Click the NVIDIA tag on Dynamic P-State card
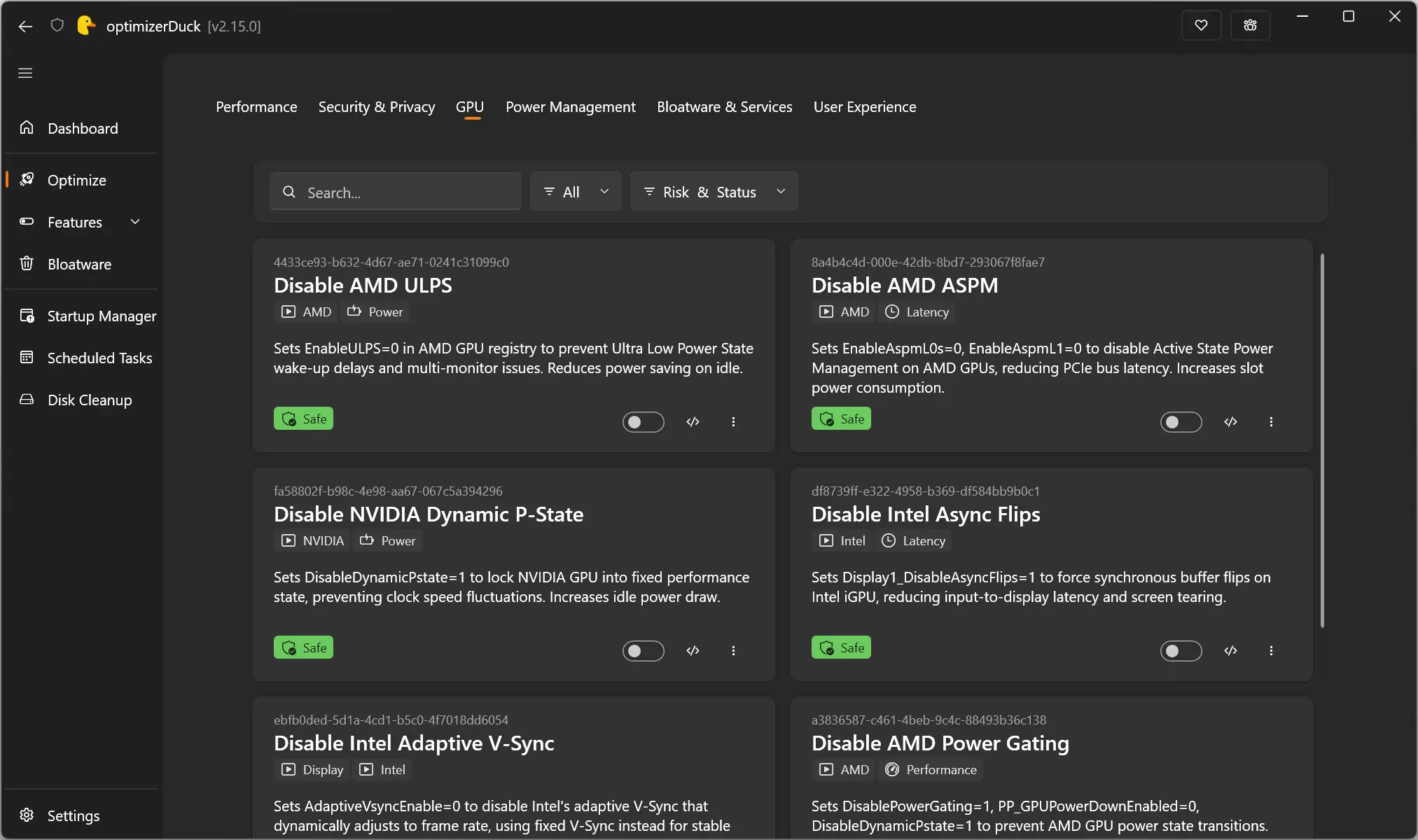The image size is (1418, 840). [312, 541]
